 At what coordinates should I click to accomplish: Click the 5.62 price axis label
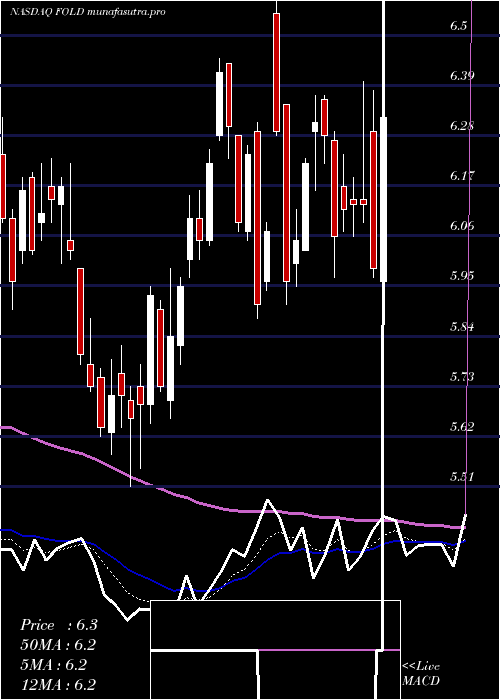(x=462, y=426)
